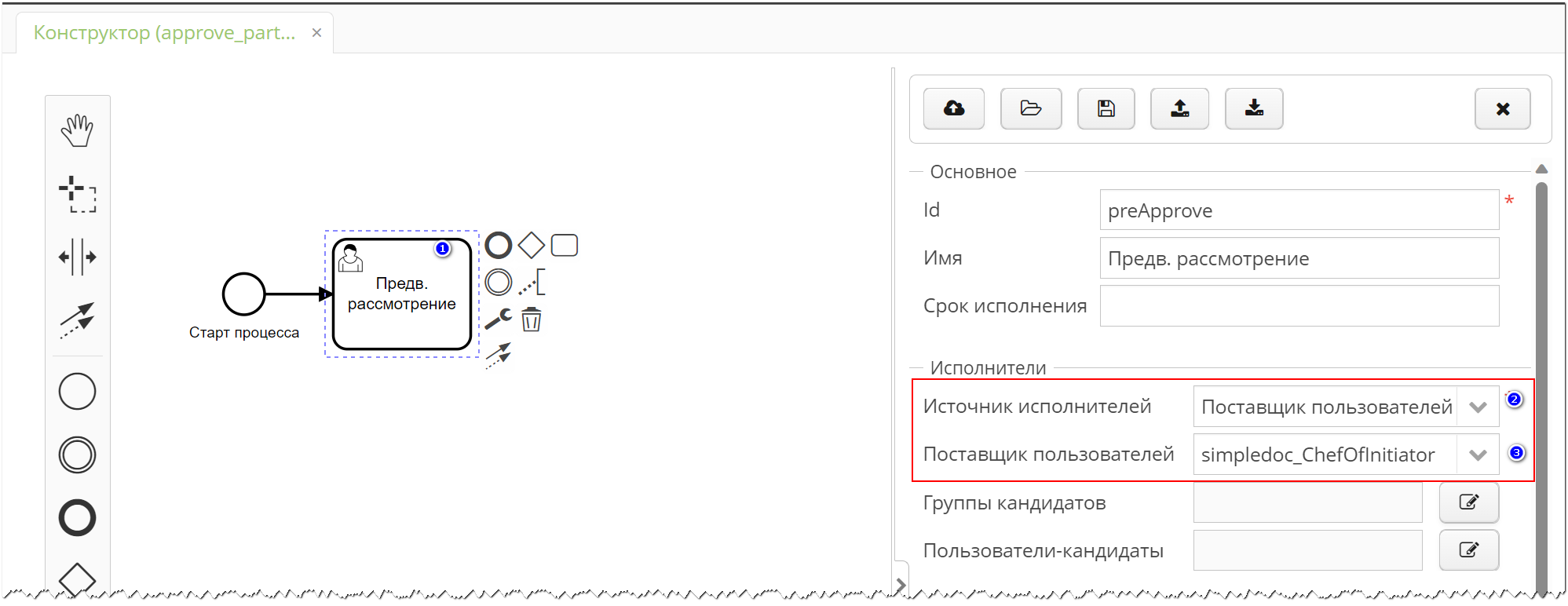The image size is (1568, 606).
Task: Click the open folder button
Action: pyautogui.click(x=1030, y=108)
